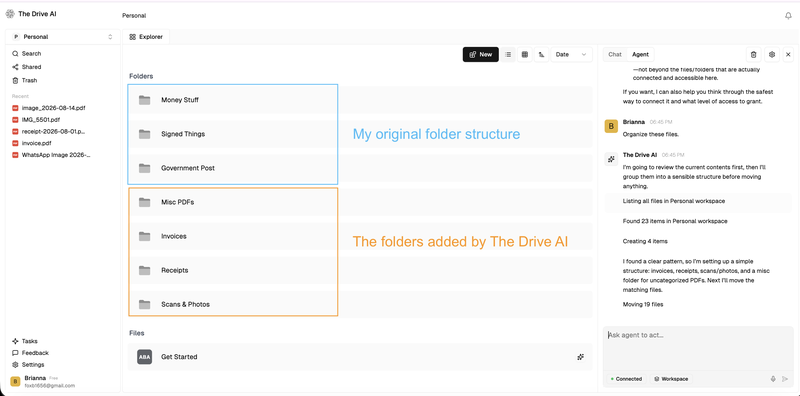Screen dimensions: 800x396
Task: Open agent panel settings gear
Action: click(771, 55)
